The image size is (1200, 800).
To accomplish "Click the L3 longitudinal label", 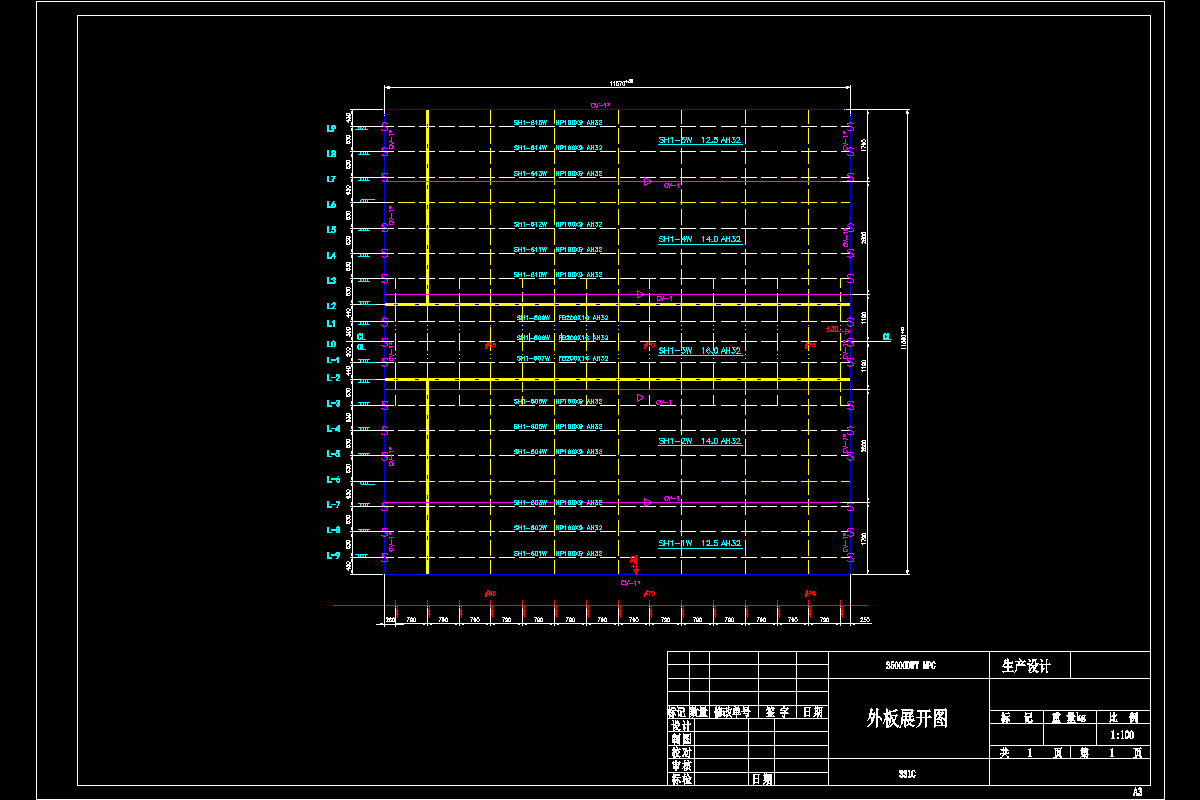I will tap(331, 281).
